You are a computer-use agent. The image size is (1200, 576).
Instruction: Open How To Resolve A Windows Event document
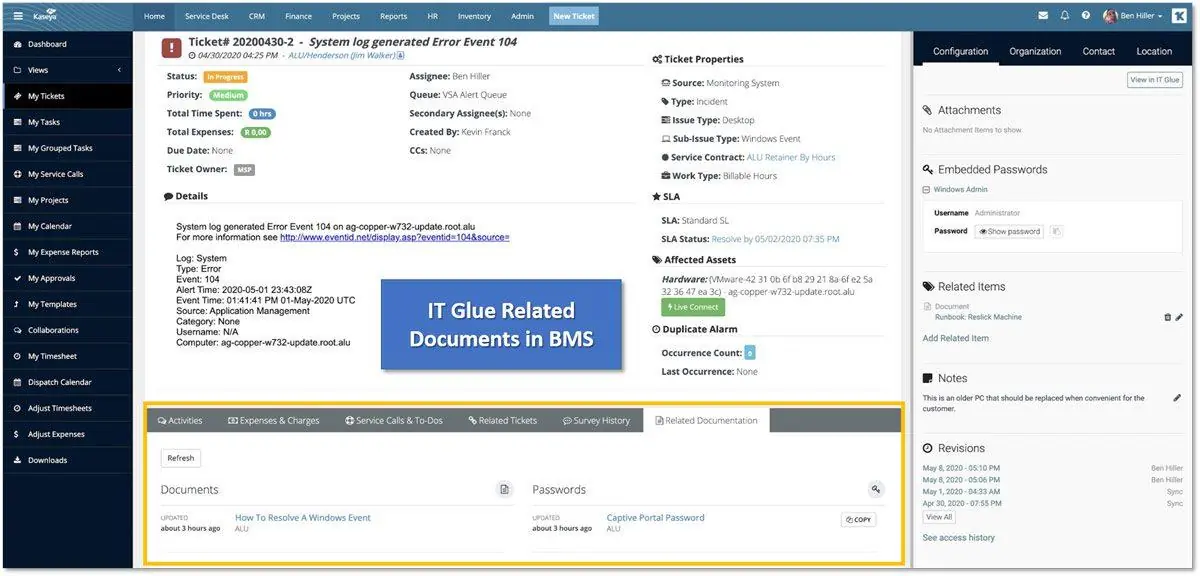point(303,518)
